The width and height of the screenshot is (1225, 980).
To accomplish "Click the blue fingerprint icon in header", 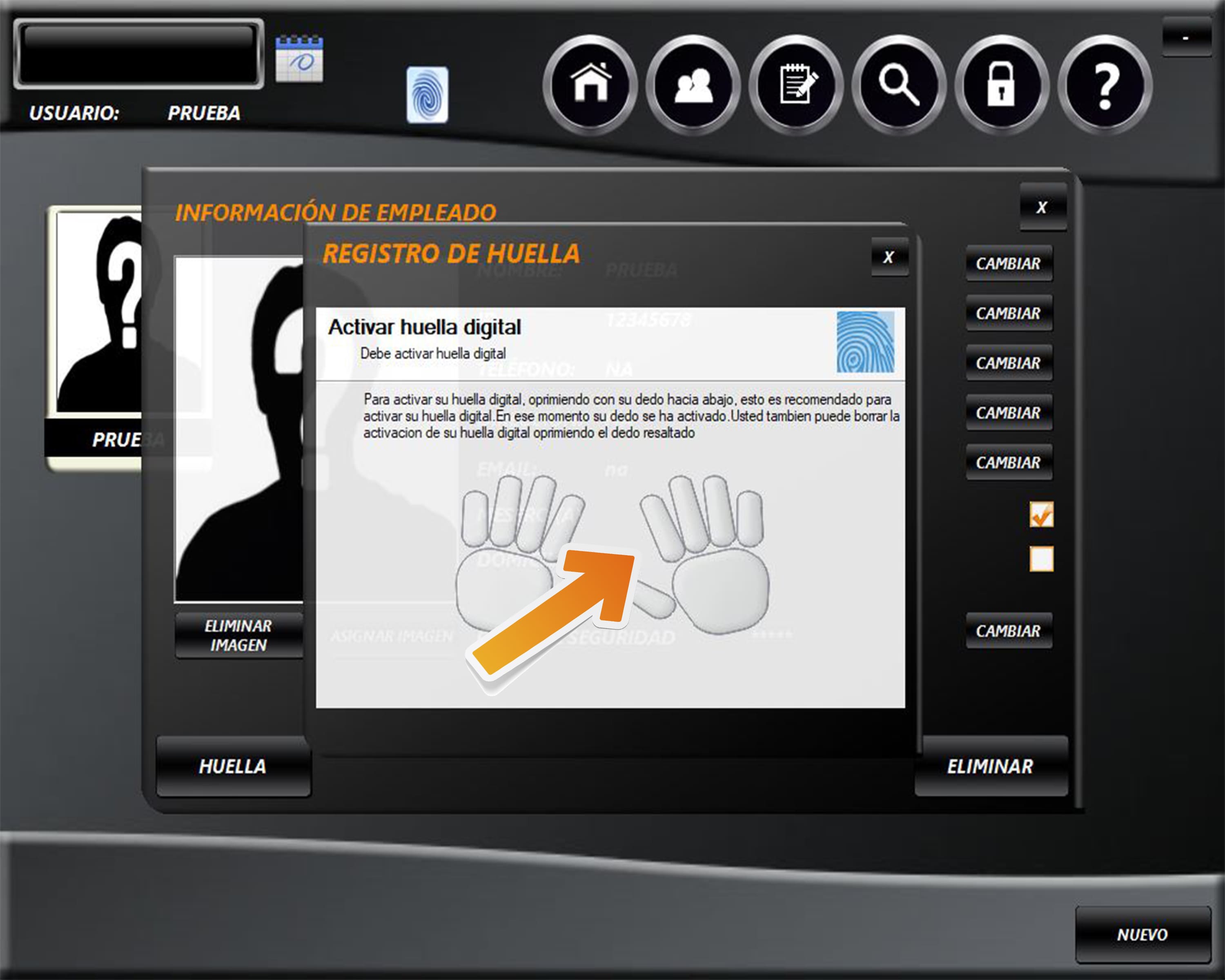I will [427, 94].
